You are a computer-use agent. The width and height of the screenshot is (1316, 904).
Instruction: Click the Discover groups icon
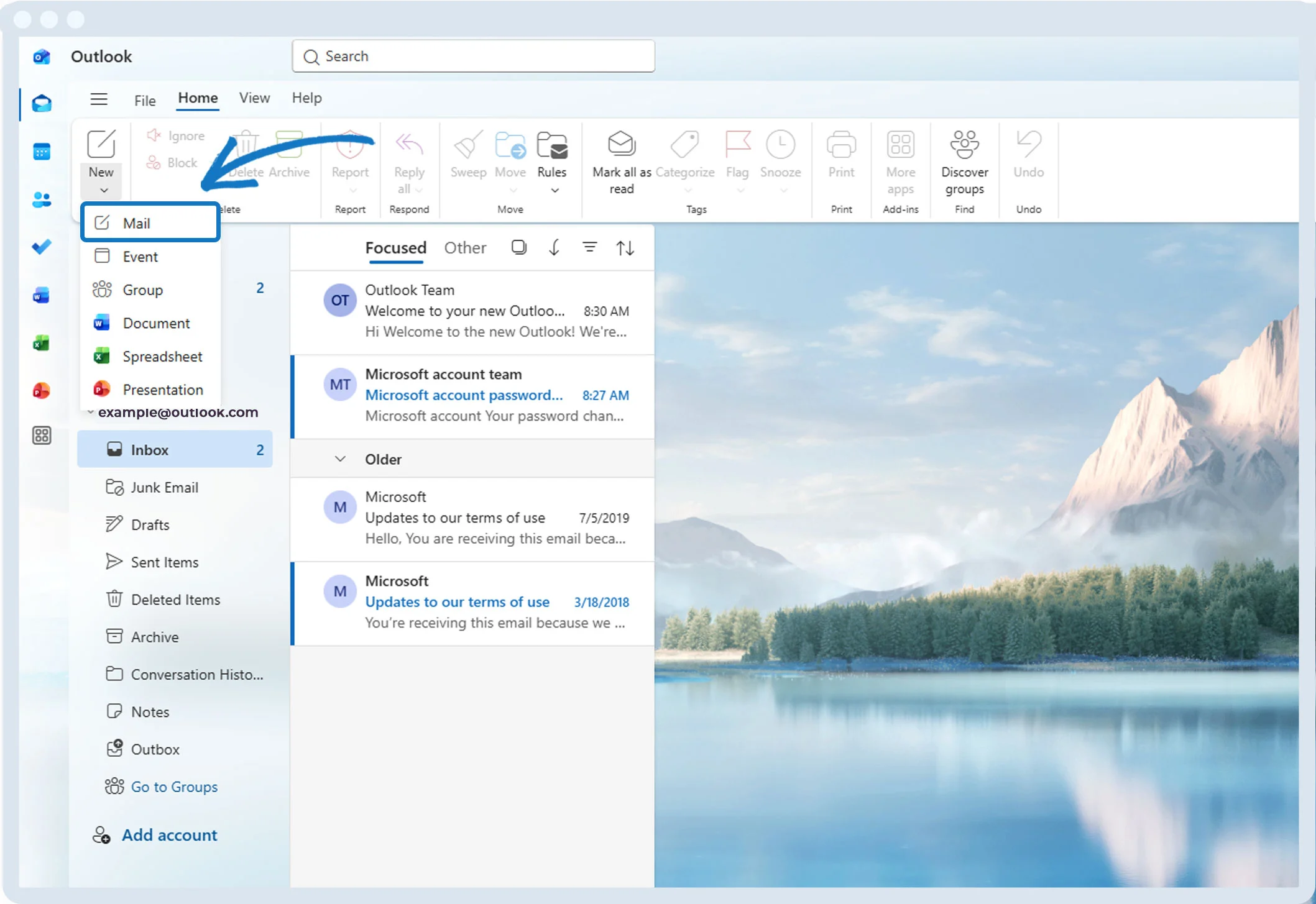coord(964,145)
